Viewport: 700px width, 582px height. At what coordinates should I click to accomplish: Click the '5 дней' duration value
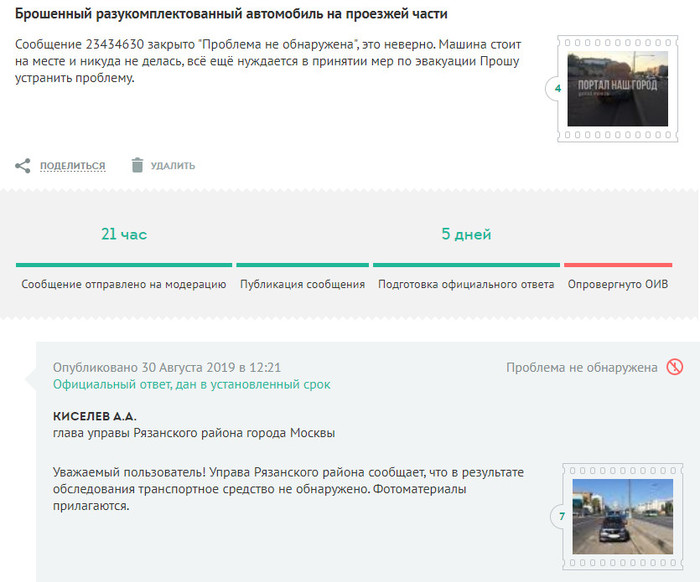(466, 234)
